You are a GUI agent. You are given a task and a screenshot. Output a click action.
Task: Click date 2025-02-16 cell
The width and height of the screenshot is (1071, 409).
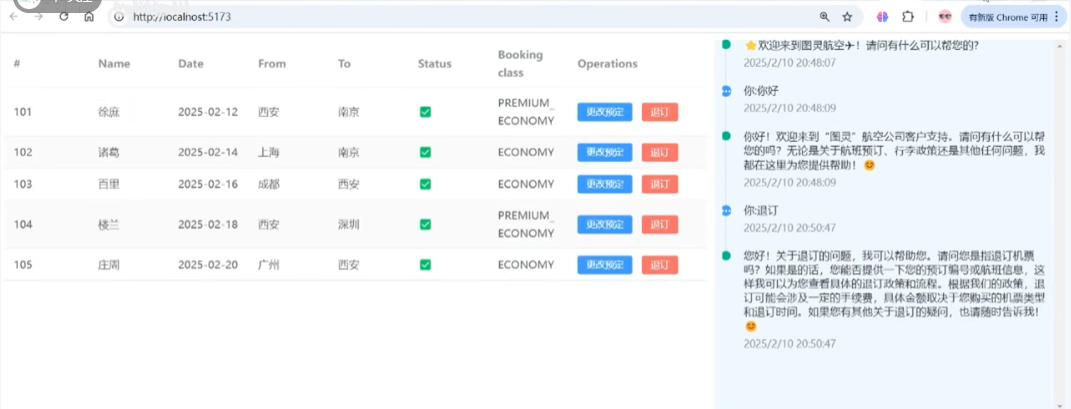[208, 184]
